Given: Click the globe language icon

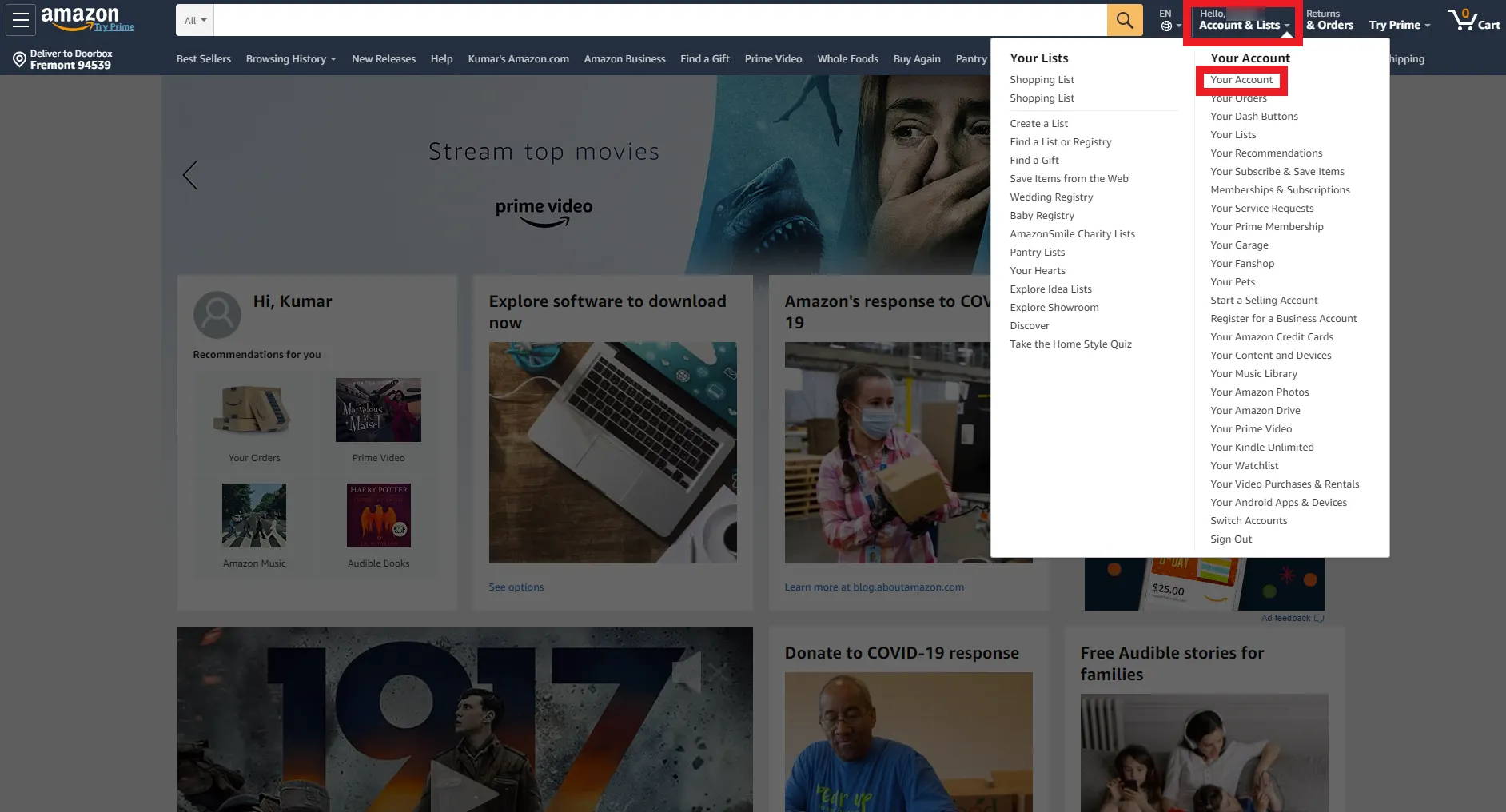Looking at the screenshot, I should (1166, 26).
